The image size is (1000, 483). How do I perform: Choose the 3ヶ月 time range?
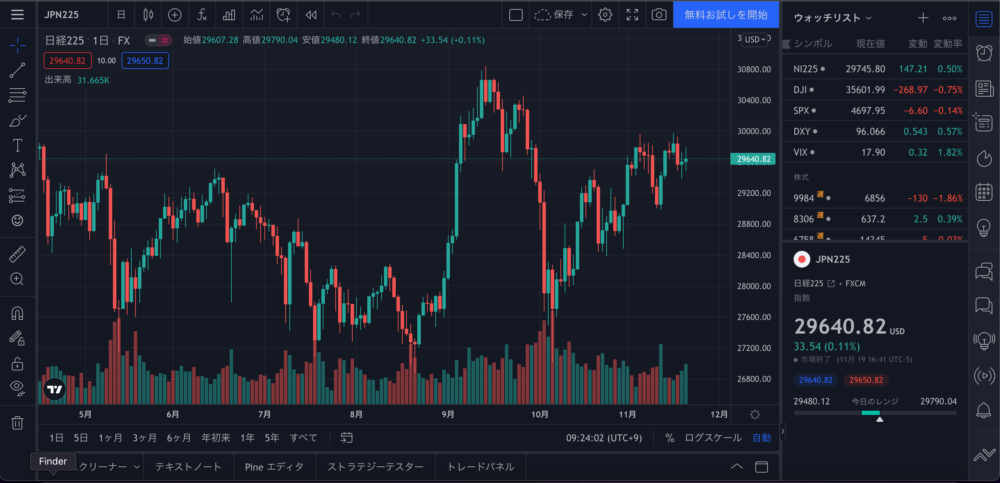pyautogui.click(x=145, y=438)
